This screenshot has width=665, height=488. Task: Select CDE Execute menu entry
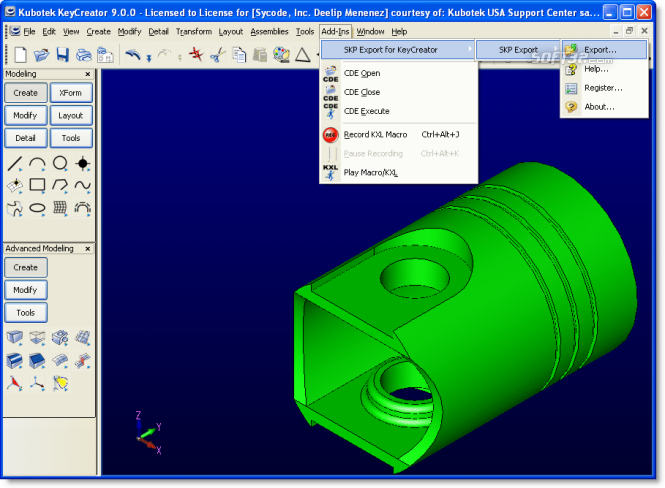pos(398,111)
